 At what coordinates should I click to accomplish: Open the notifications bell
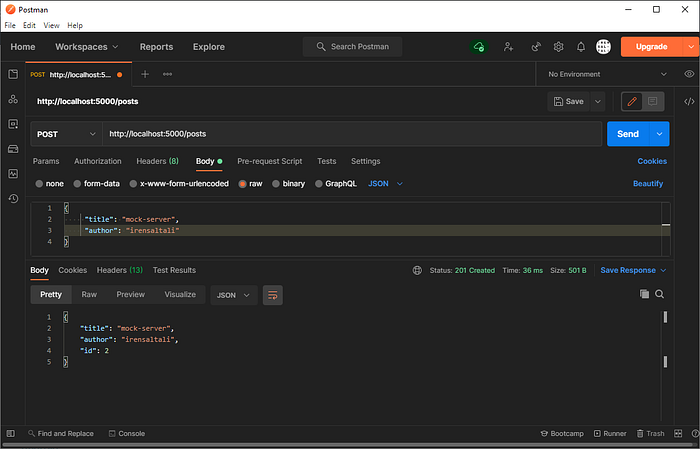[581, 46]
